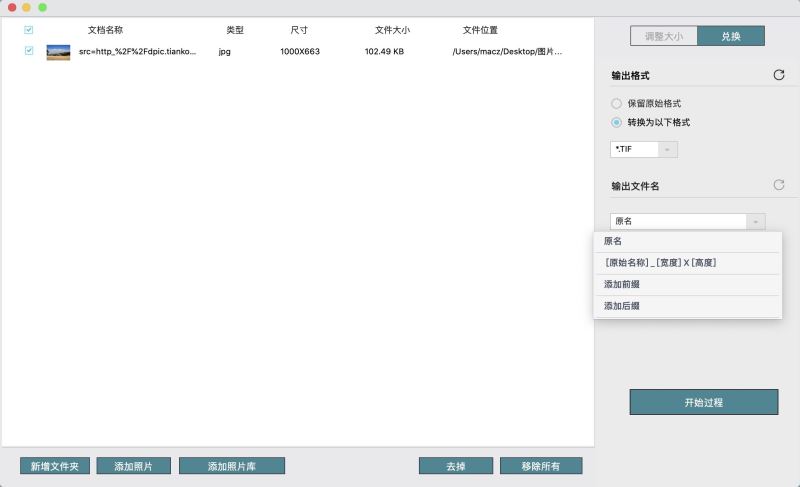Choose 原名 in the dropdown list
Image resolution: width=800 pixels, height=487 pixels.
(687, 241)
